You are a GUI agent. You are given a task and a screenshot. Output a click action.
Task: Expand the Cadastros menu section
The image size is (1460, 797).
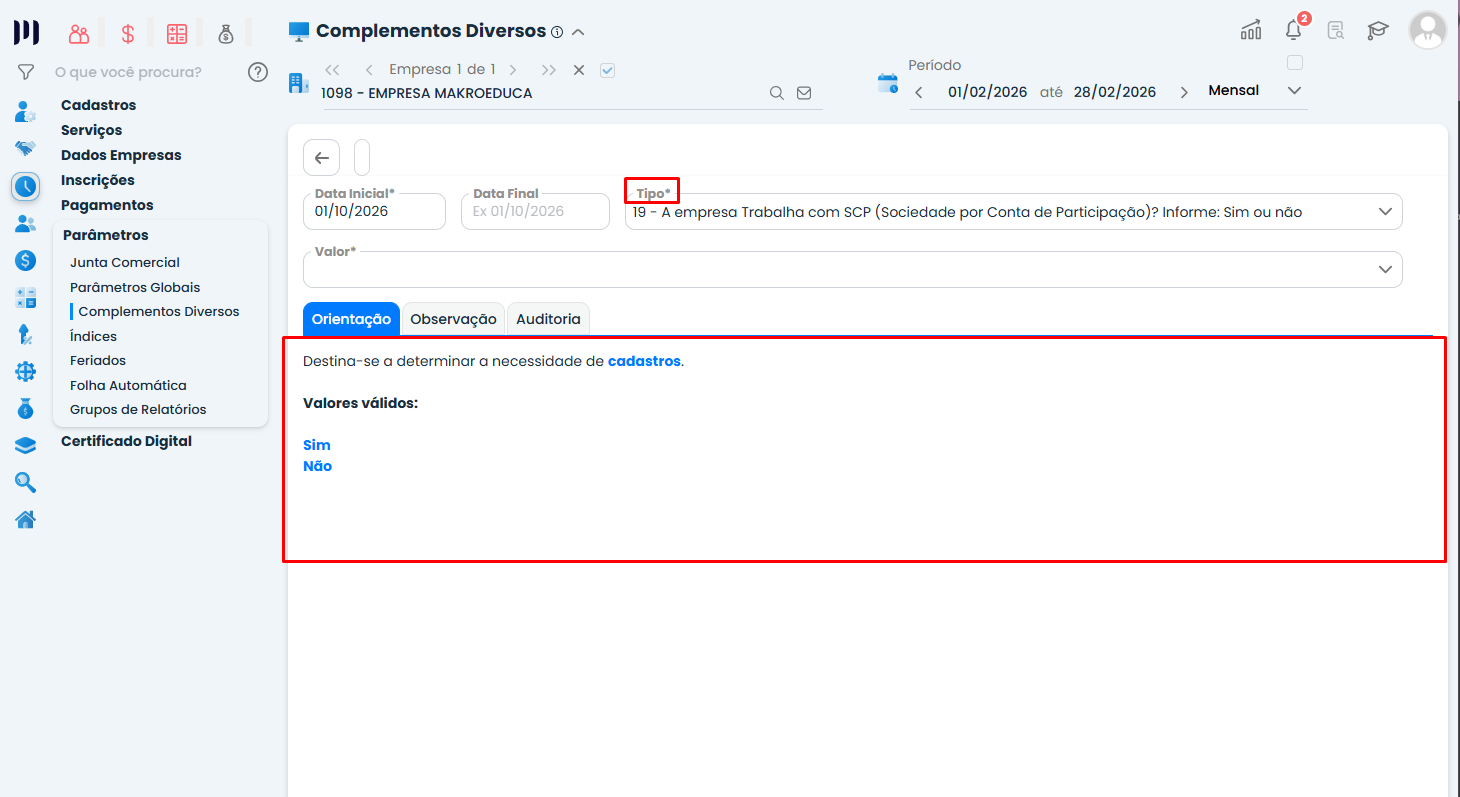[x=98, y=105]
